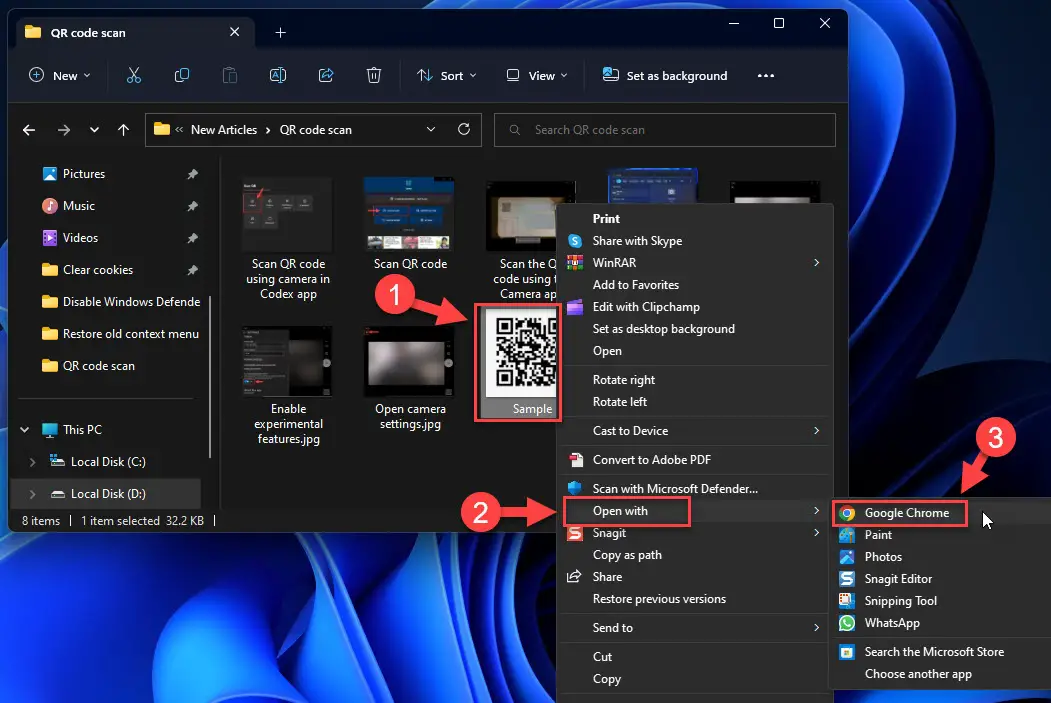
Task: Choose Set as desktop background
Action: [694, 329]
